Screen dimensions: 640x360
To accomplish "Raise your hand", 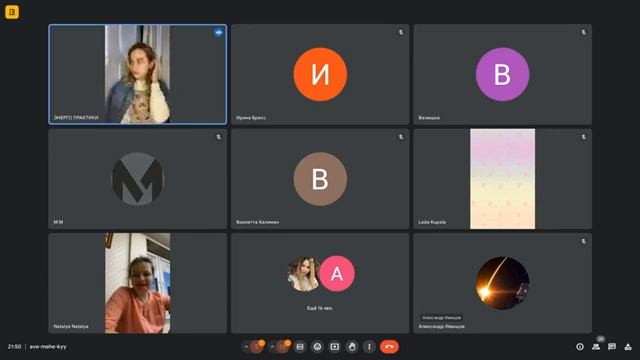I will [352, 347].
